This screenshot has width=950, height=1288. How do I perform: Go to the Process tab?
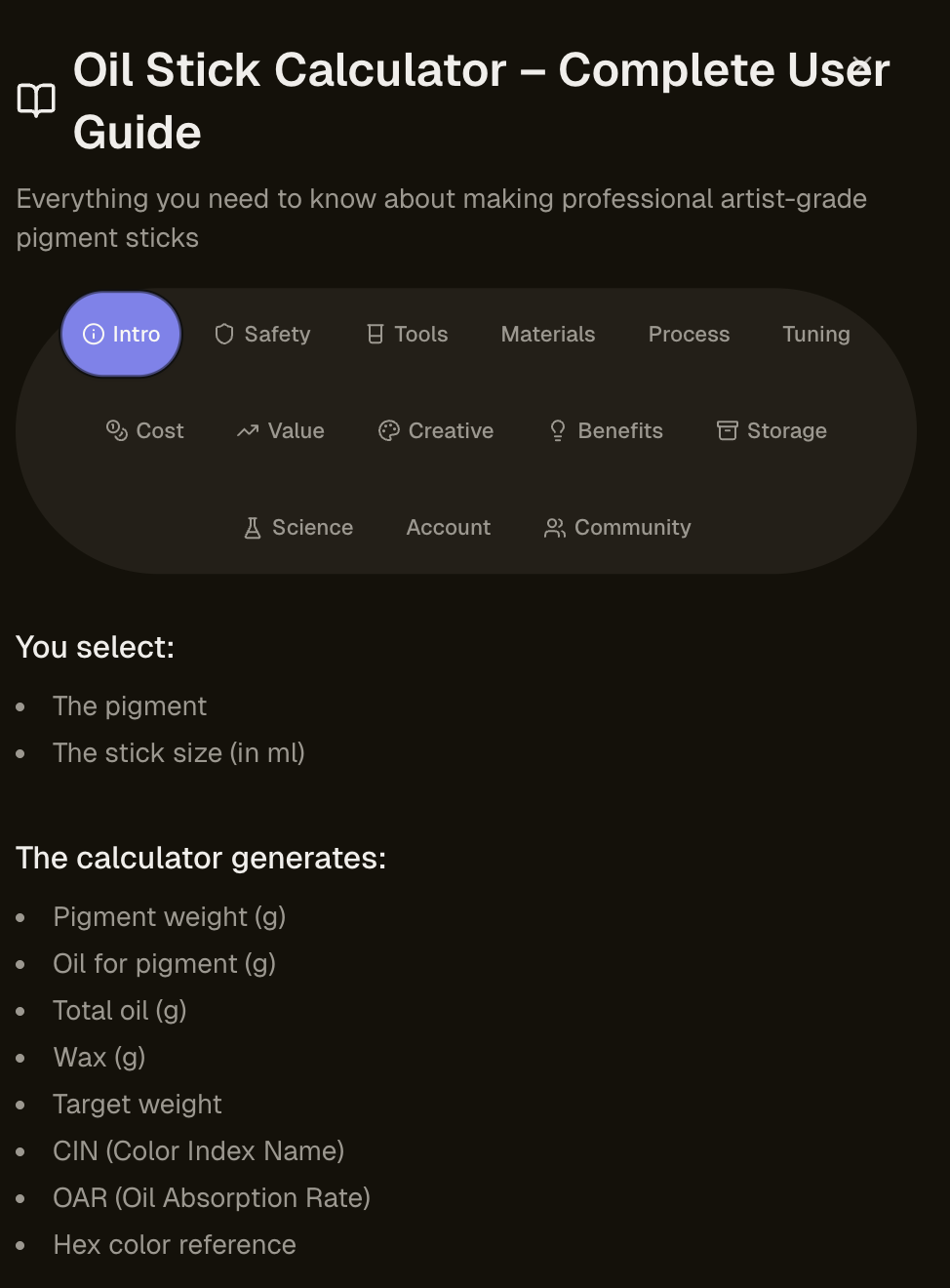(x=689, y=334)
